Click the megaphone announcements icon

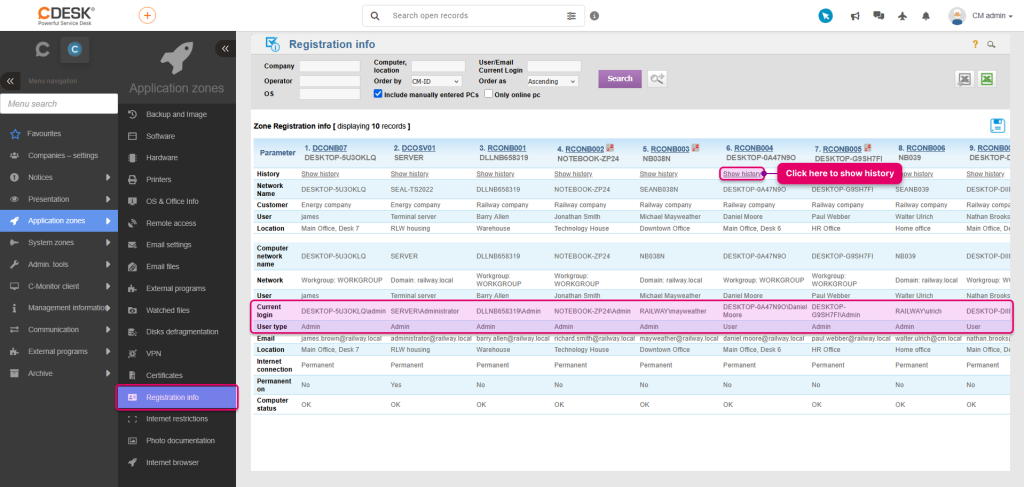point(855,16)
